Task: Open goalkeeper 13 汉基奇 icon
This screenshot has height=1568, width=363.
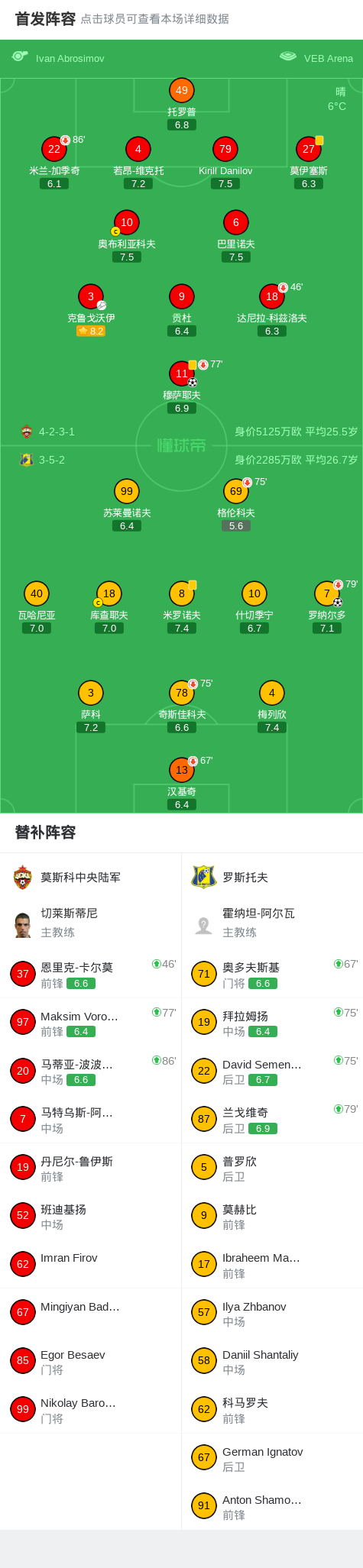Action: [x=182, y=770]
